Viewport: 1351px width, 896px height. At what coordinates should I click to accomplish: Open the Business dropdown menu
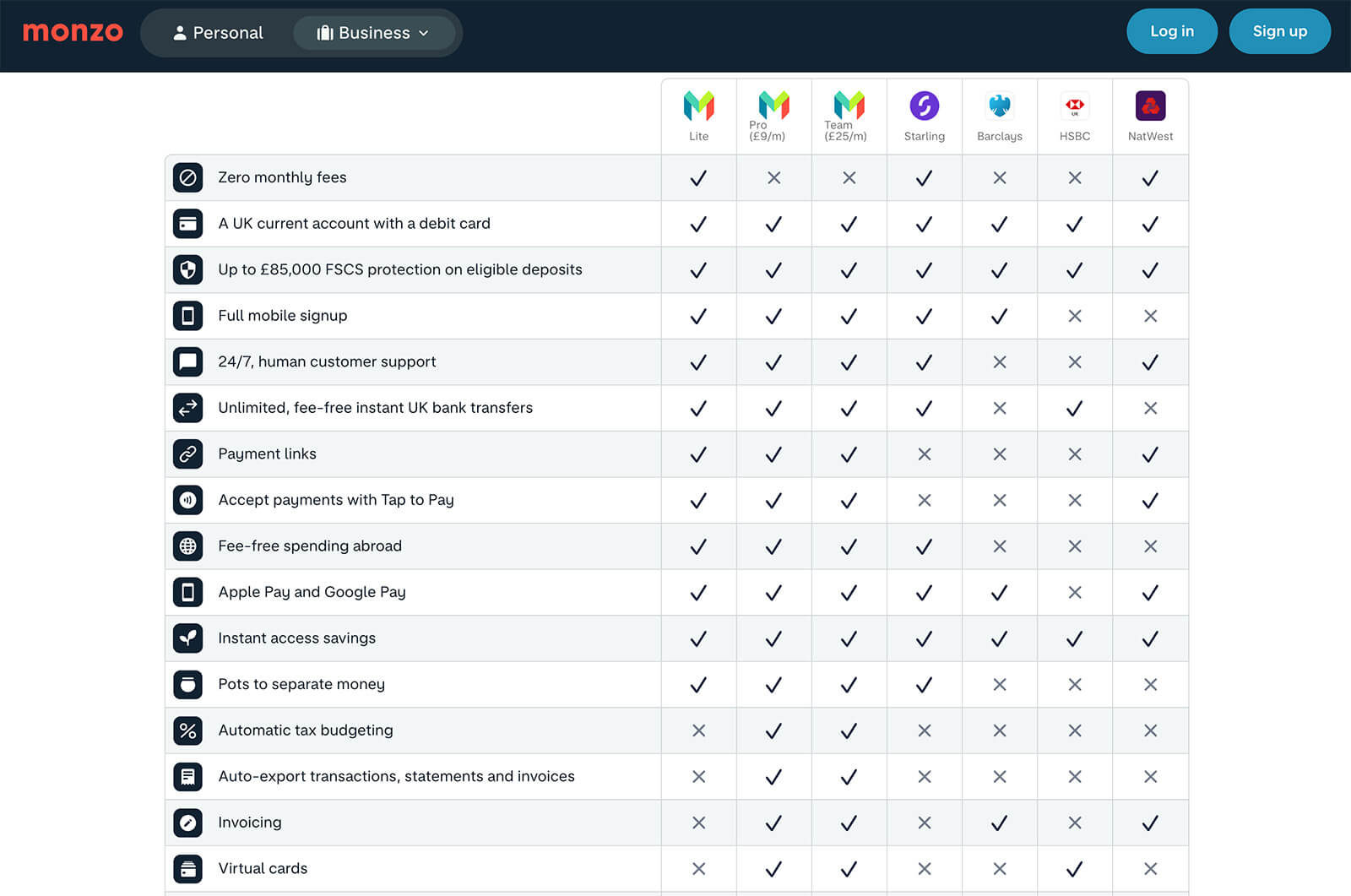point(373,33)
